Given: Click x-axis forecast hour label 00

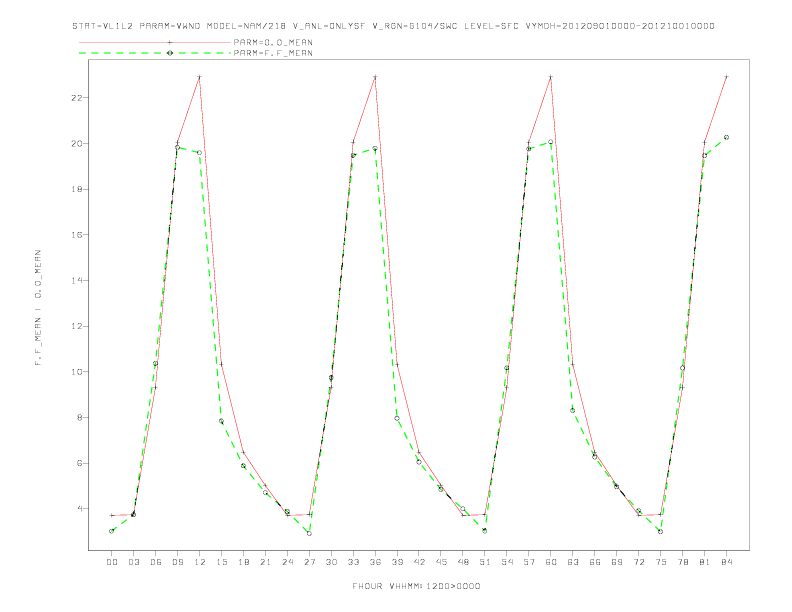Looking at the screenshot, I should click(x=112, y=562).
